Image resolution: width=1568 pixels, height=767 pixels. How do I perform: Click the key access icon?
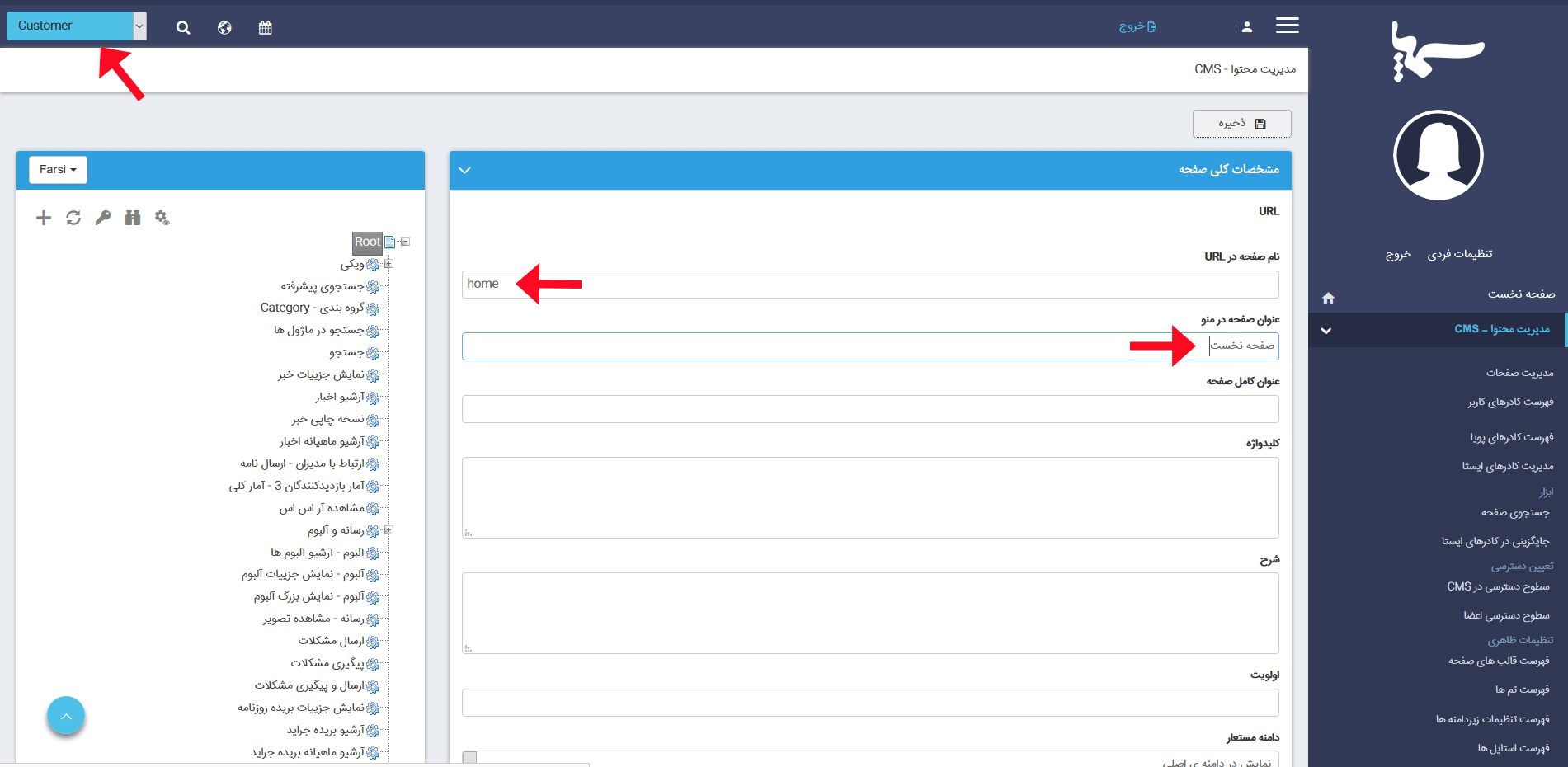coord(103,218)
